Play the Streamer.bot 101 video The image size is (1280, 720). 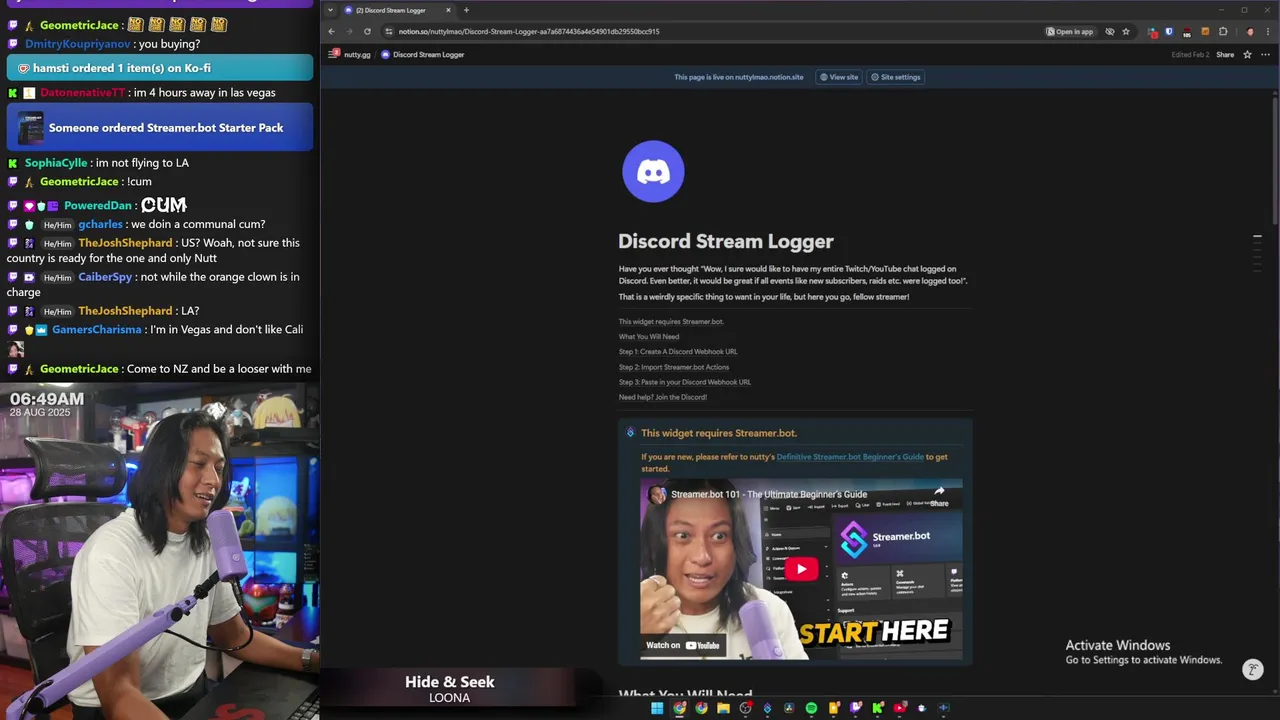point(801,569)
